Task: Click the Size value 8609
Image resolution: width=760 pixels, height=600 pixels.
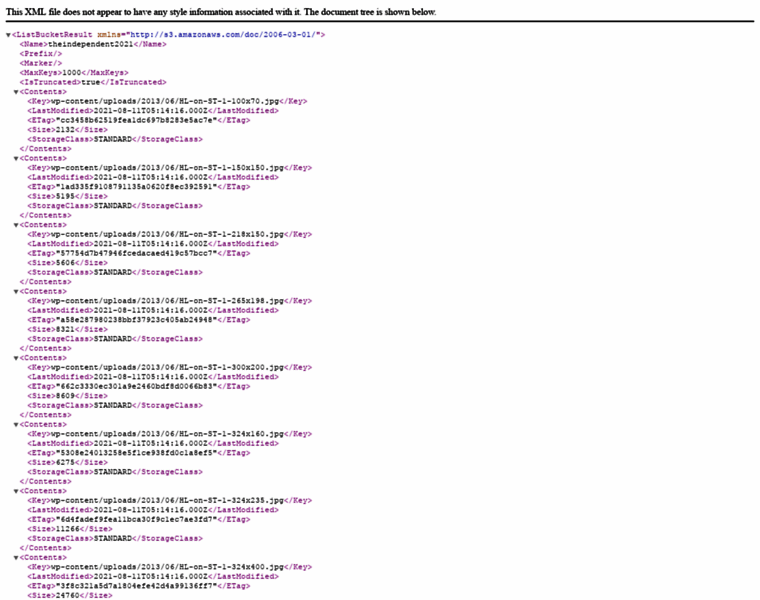Action: click(x=65, y=396)
